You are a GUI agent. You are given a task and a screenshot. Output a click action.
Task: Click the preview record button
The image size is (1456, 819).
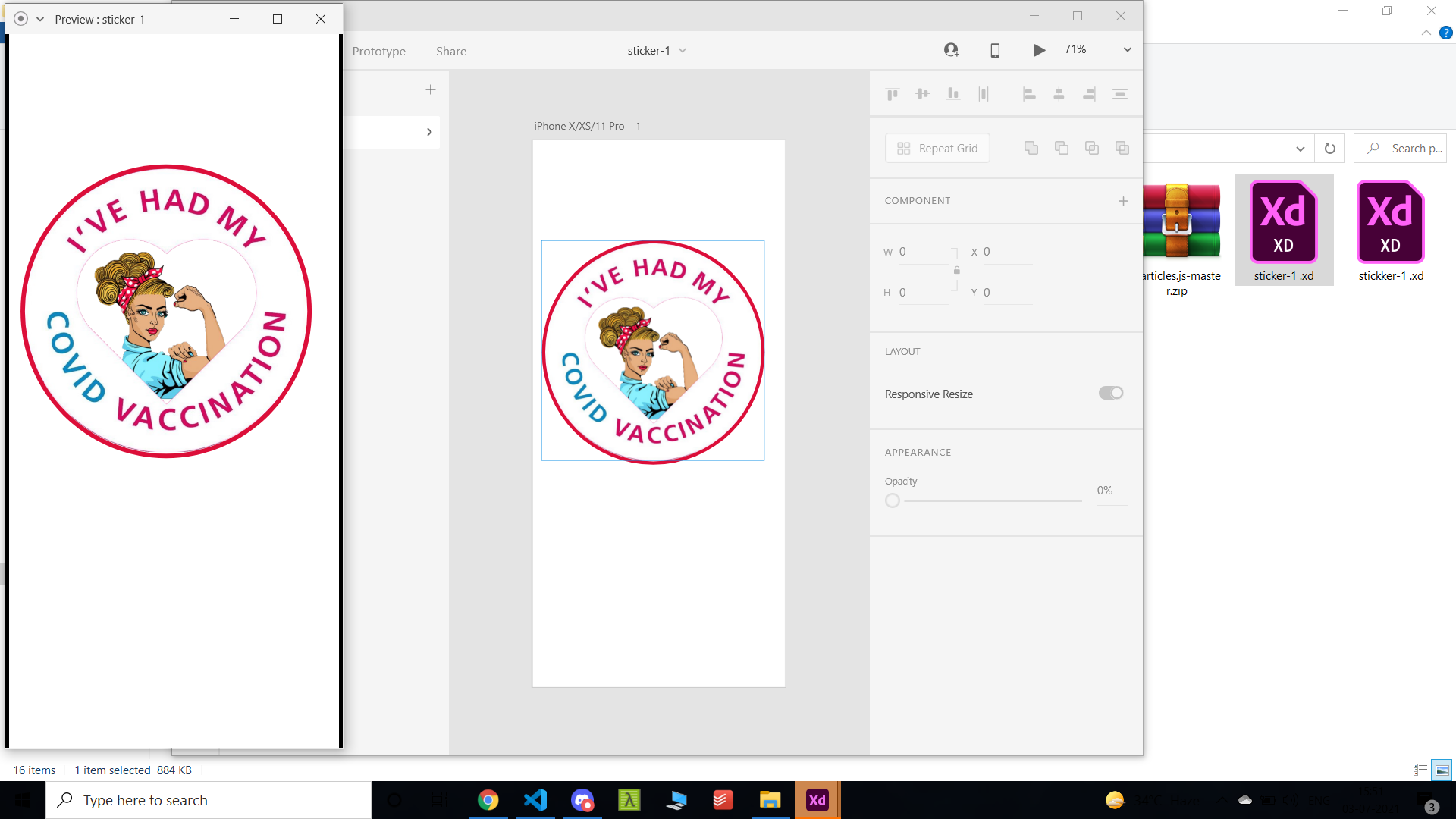point(20,19)
